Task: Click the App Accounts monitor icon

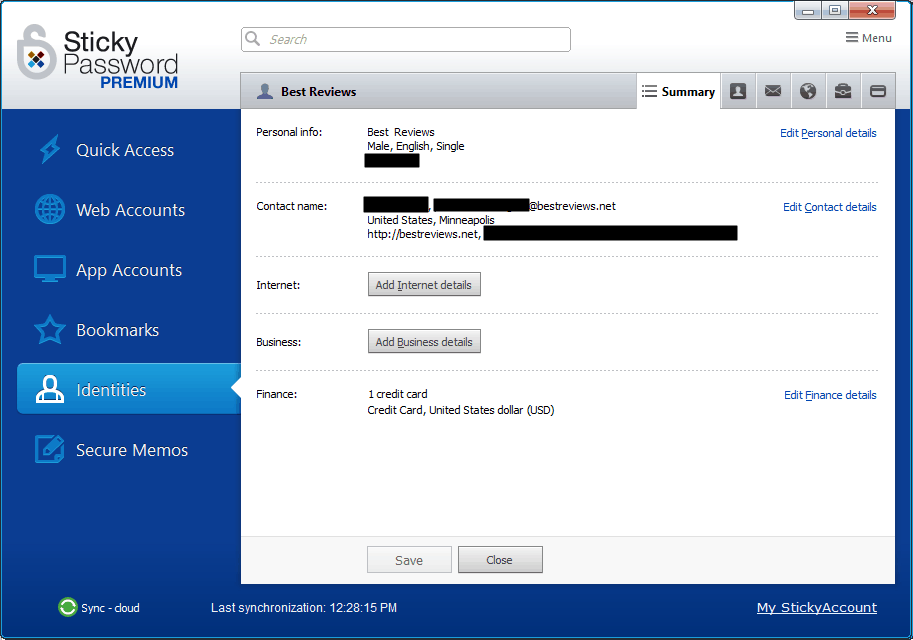Action: point(49,269)
